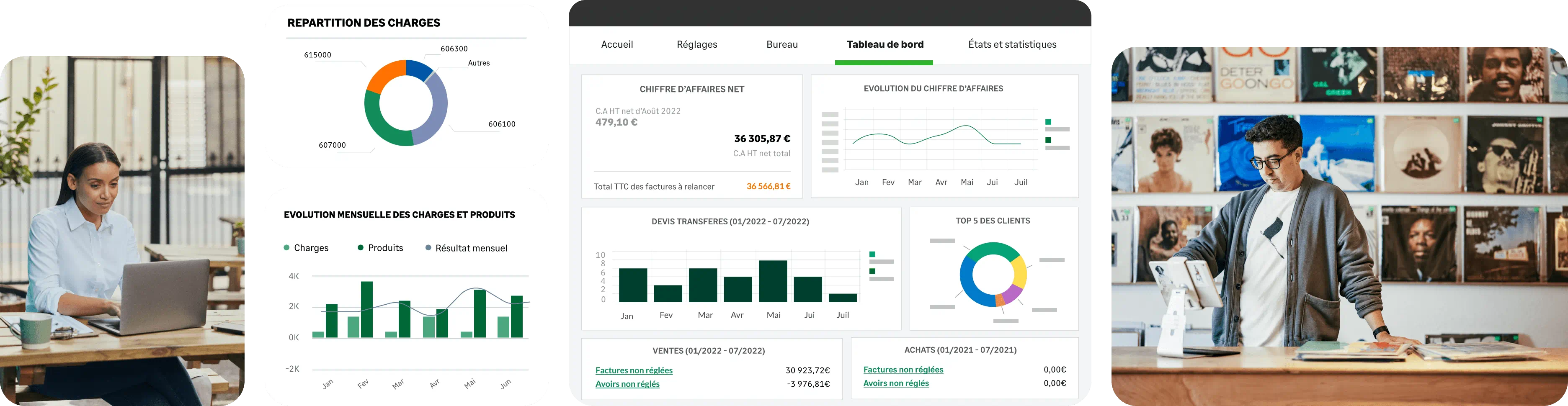The image size is (1568, 406).
Task: Click the Fev bar in Devis transférés chart
Action: click(668, 293)
